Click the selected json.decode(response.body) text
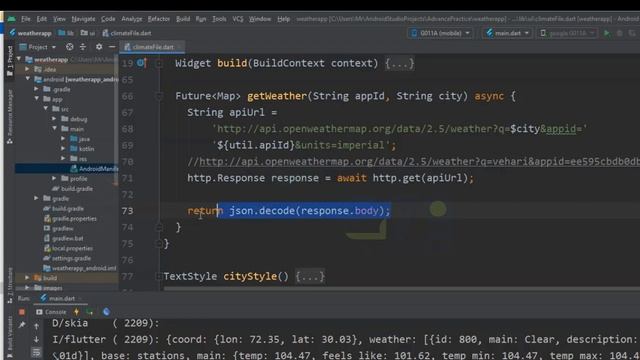The image size is (640, 360). coord(309,211)
